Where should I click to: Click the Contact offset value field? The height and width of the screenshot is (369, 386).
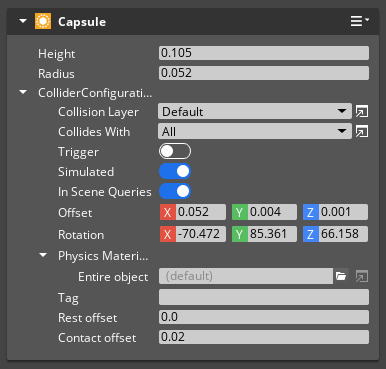pyautogui.click(x=264, y=337)
